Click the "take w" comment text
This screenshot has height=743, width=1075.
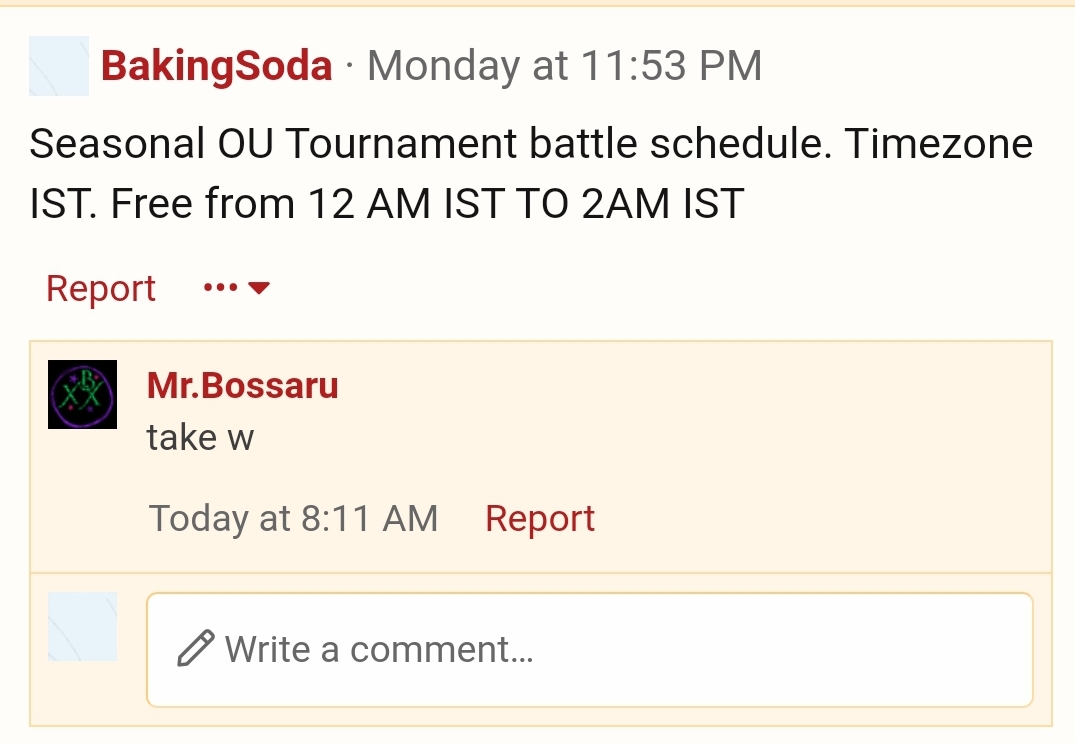(200, 437)
